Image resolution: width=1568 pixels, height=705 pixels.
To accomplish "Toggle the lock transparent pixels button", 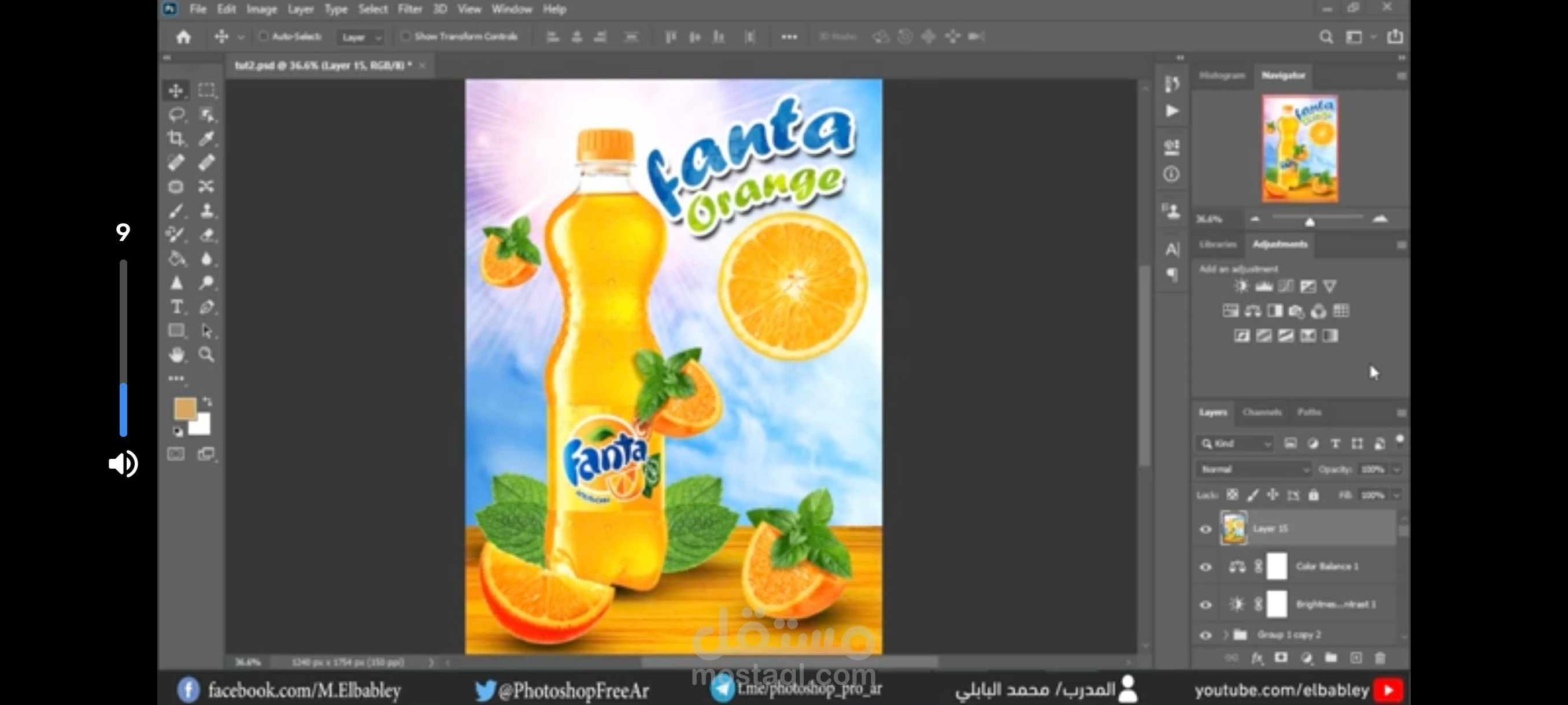I will tap(1232, 495).
